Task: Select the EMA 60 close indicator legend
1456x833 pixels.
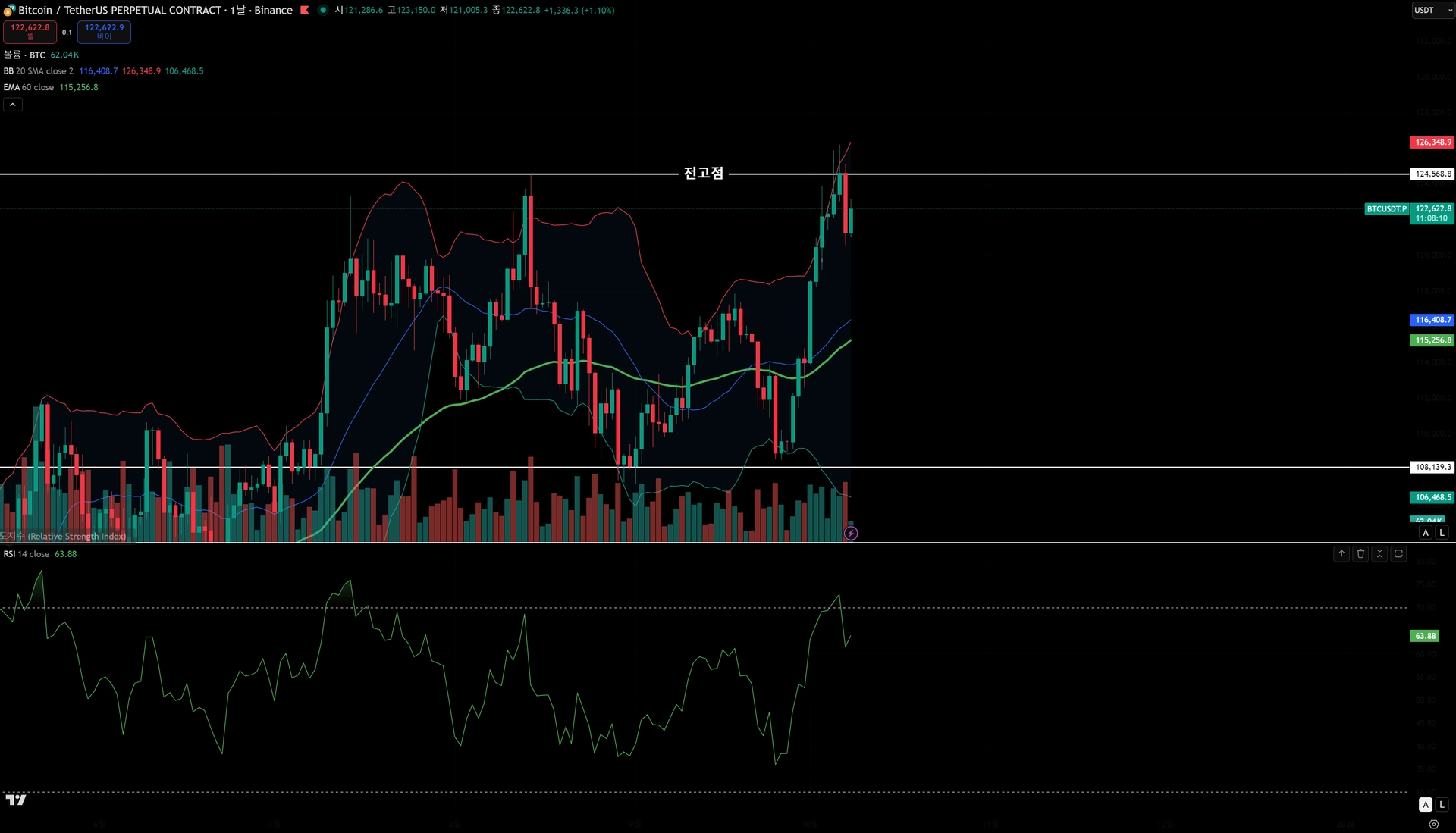Action: [x=29, y=87]
